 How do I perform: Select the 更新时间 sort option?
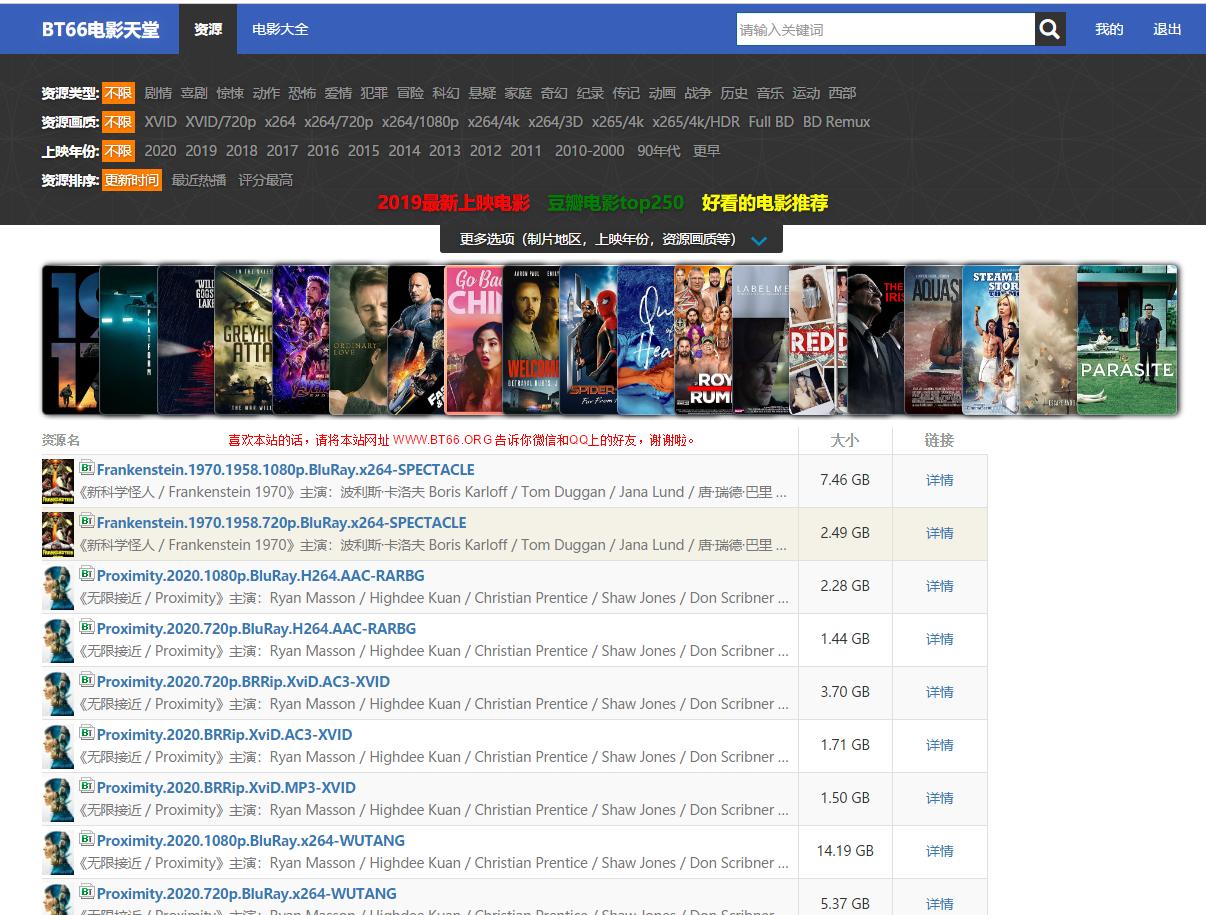click(132, 180)
